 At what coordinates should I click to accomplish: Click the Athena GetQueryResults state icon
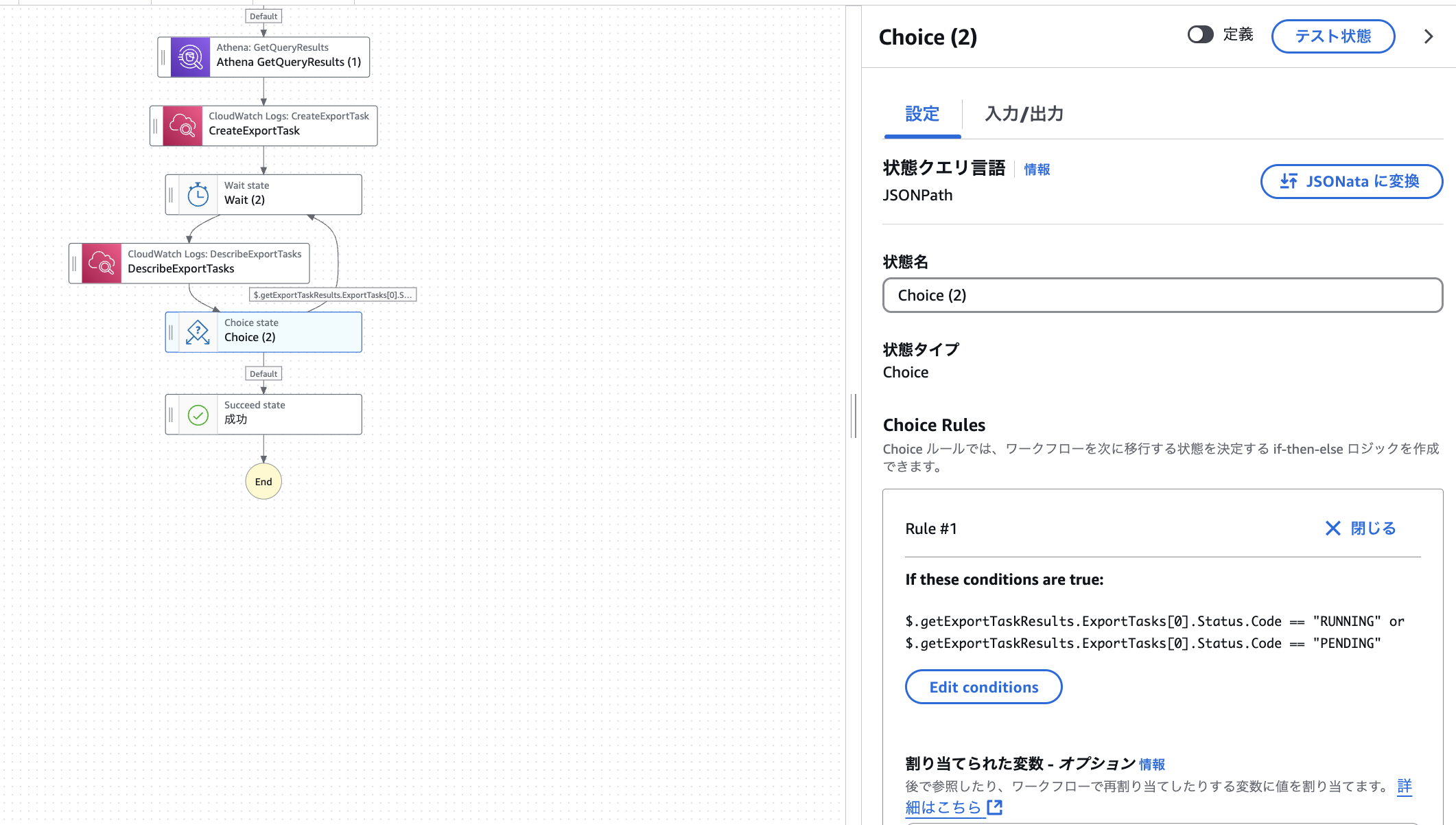point(190,57)
